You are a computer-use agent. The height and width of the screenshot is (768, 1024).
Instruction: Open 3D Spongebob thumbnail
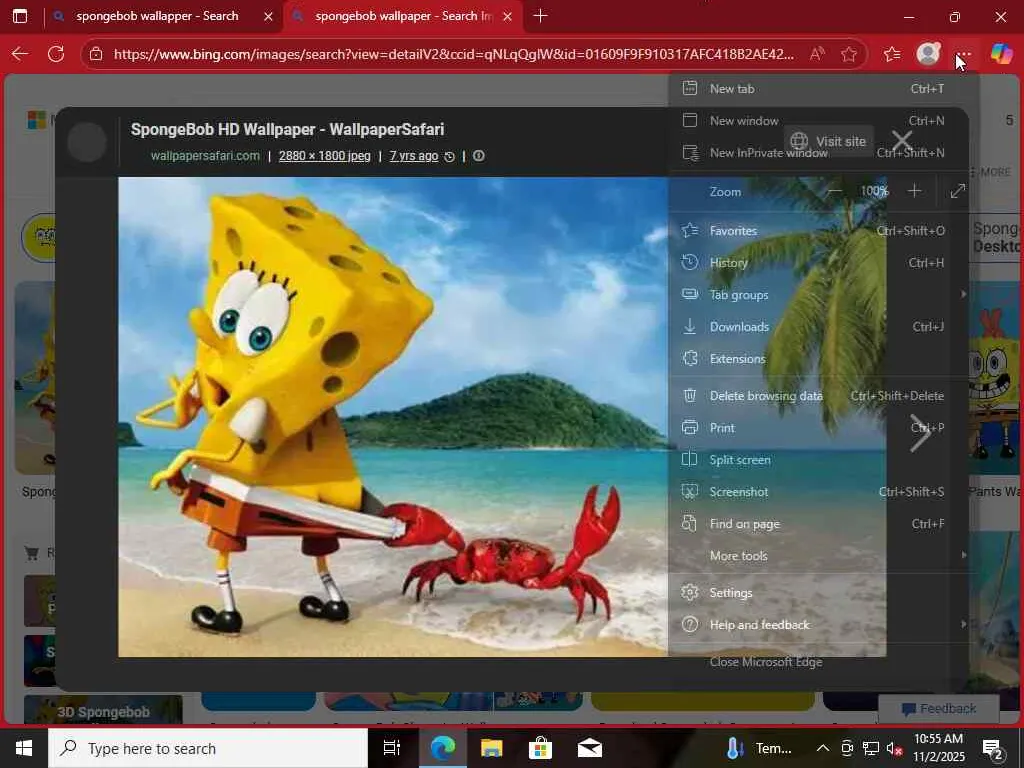(x=103, y=711)
